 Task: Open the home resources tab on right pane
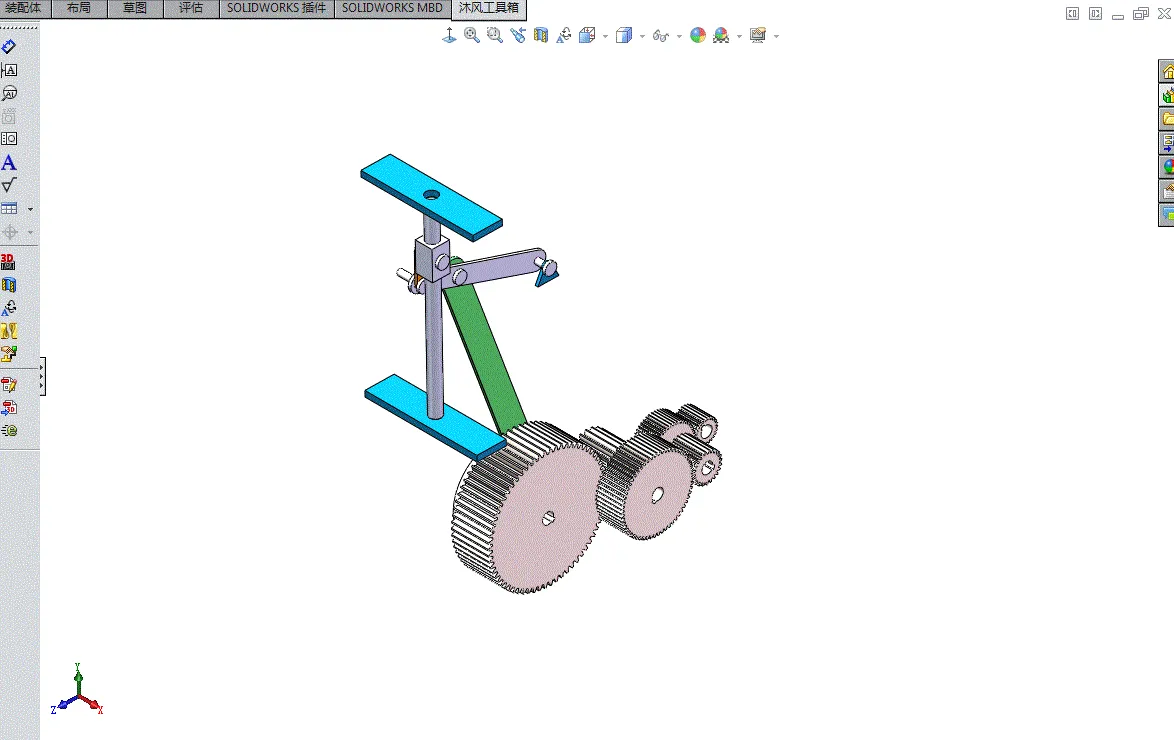(x=1167, y=72)
